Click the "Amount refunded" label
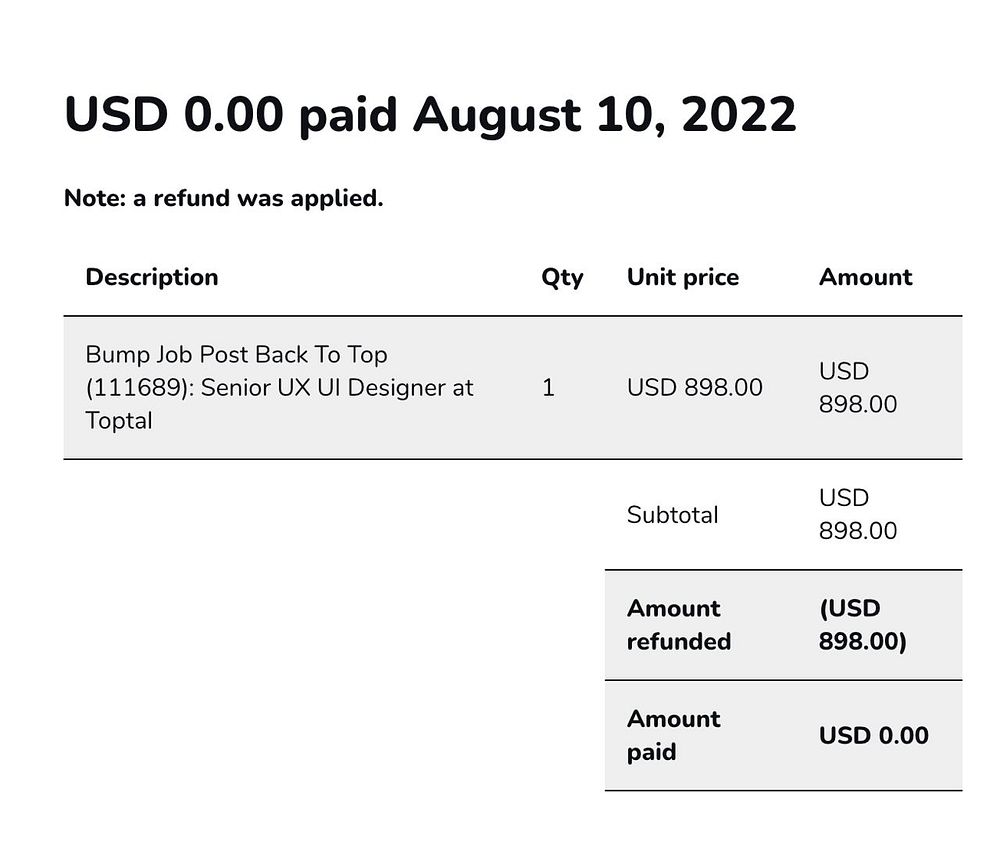The width and height of the screenshot is (1000, 848). tap(678, 625)
